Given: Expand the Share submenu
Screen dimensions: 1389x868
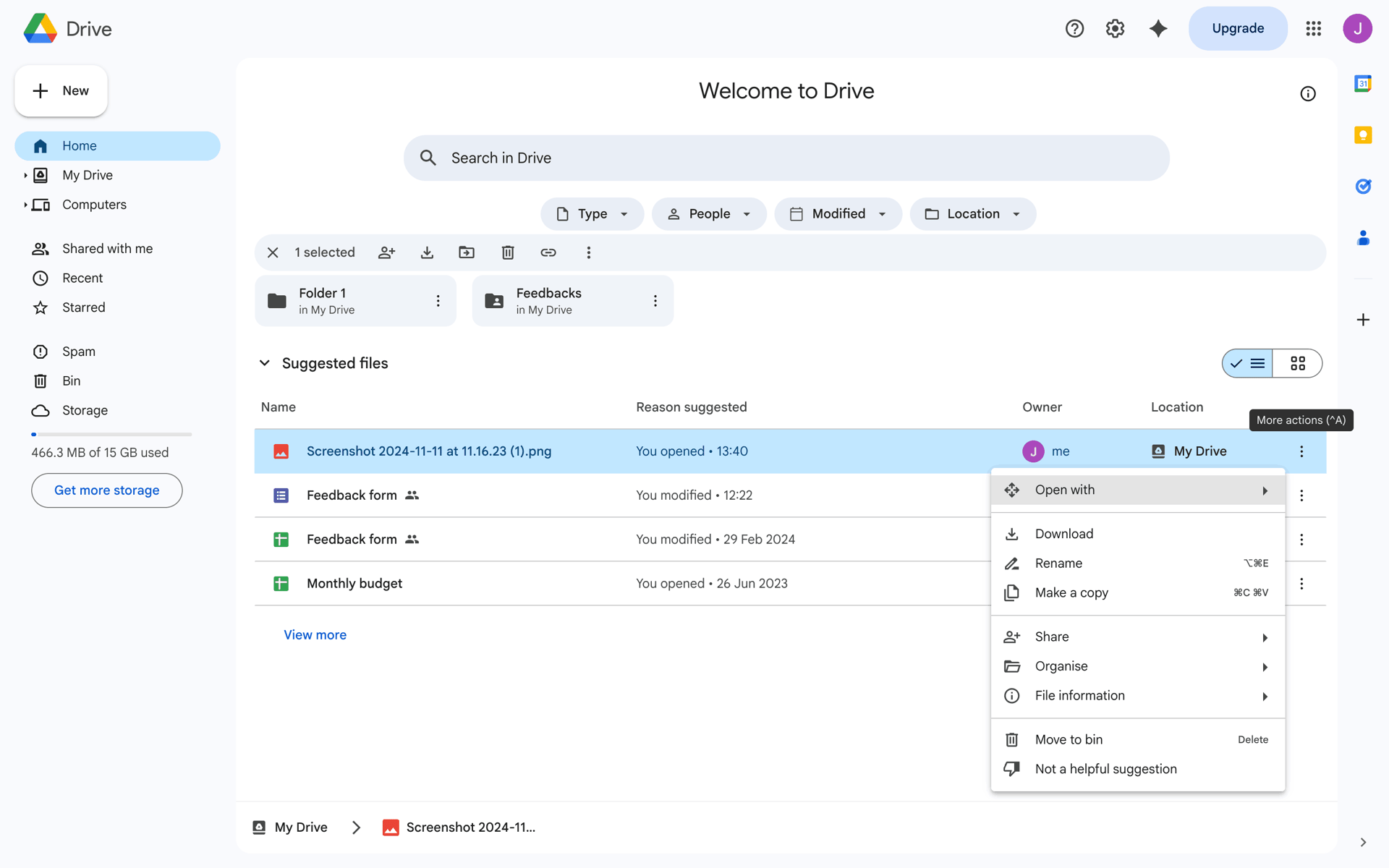Looking at the screenshot, I should pos(1138,637).
